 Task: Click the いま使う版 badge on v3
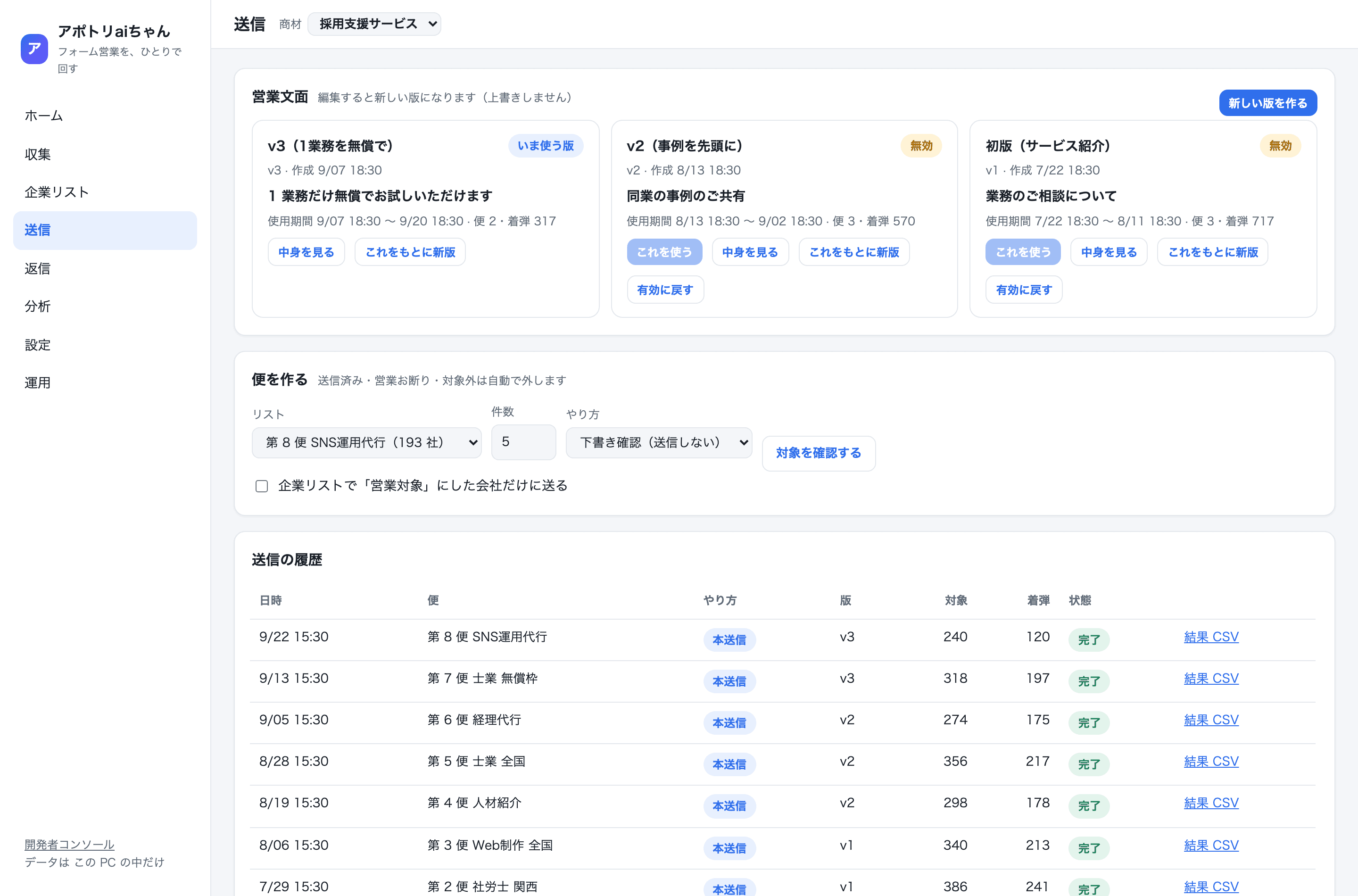click(x=546, y=146)
